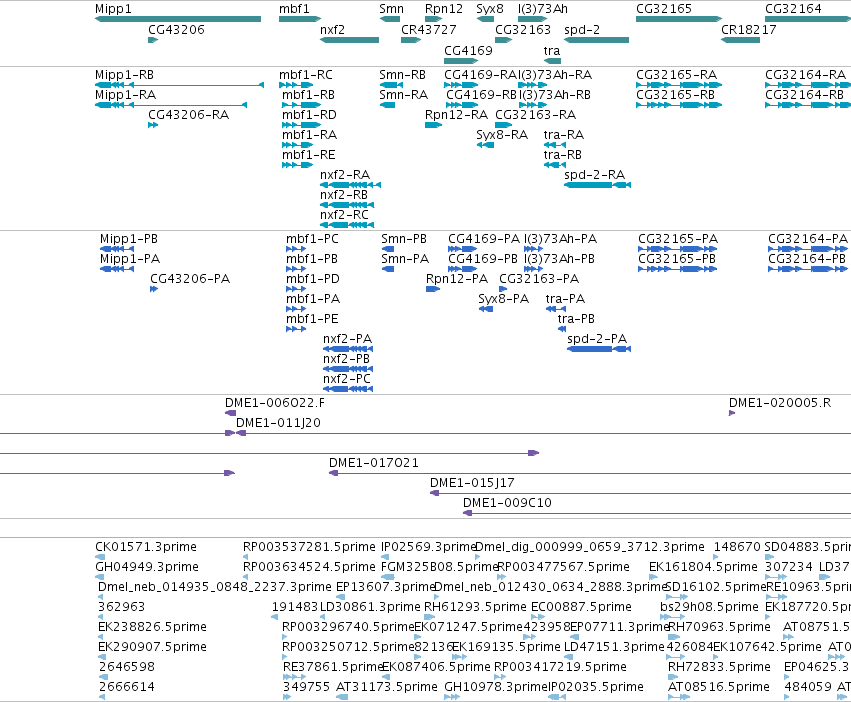Open protein mbf1-PC
Viewport: 851px width, 702px height.
tap(296, 249)
